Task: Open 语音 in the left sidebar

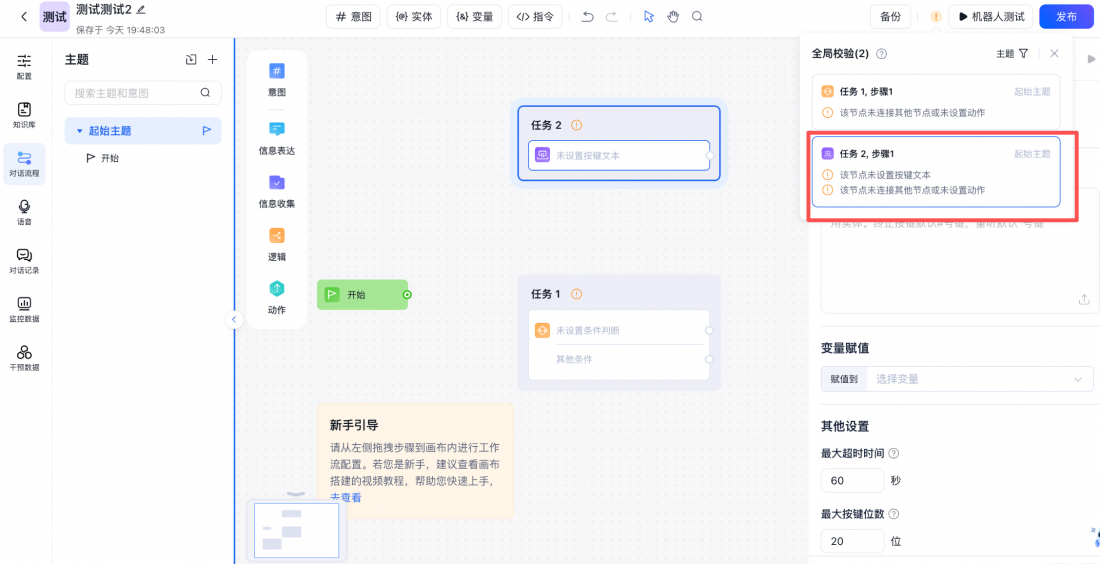Action: pyautogui.click(x=24, y=213)
